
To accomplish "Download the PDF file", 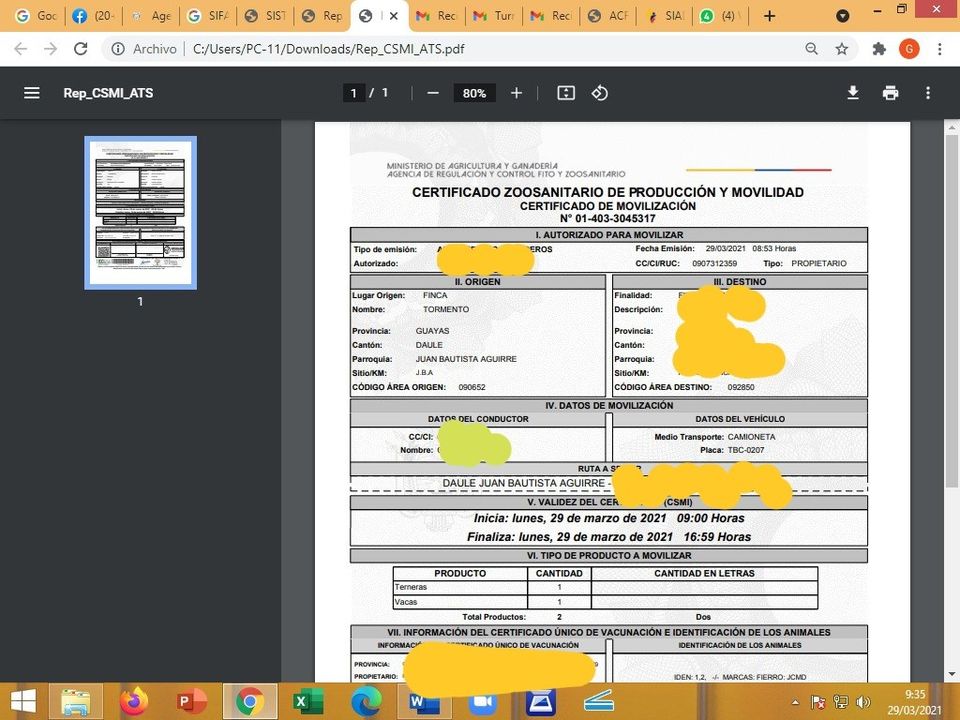I will (853, 93).
